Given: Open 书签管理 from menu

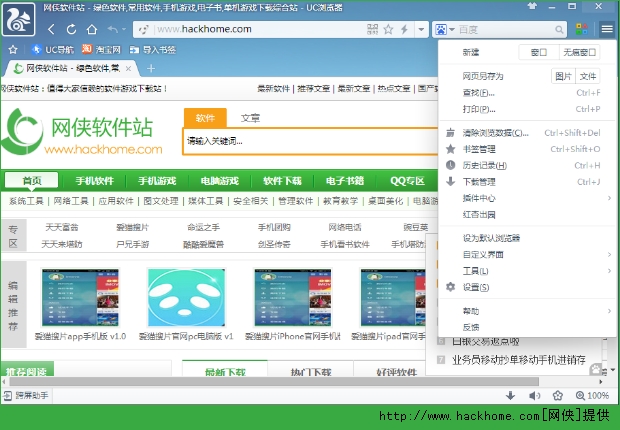Looking at the screenshot, I should [527, 149].
